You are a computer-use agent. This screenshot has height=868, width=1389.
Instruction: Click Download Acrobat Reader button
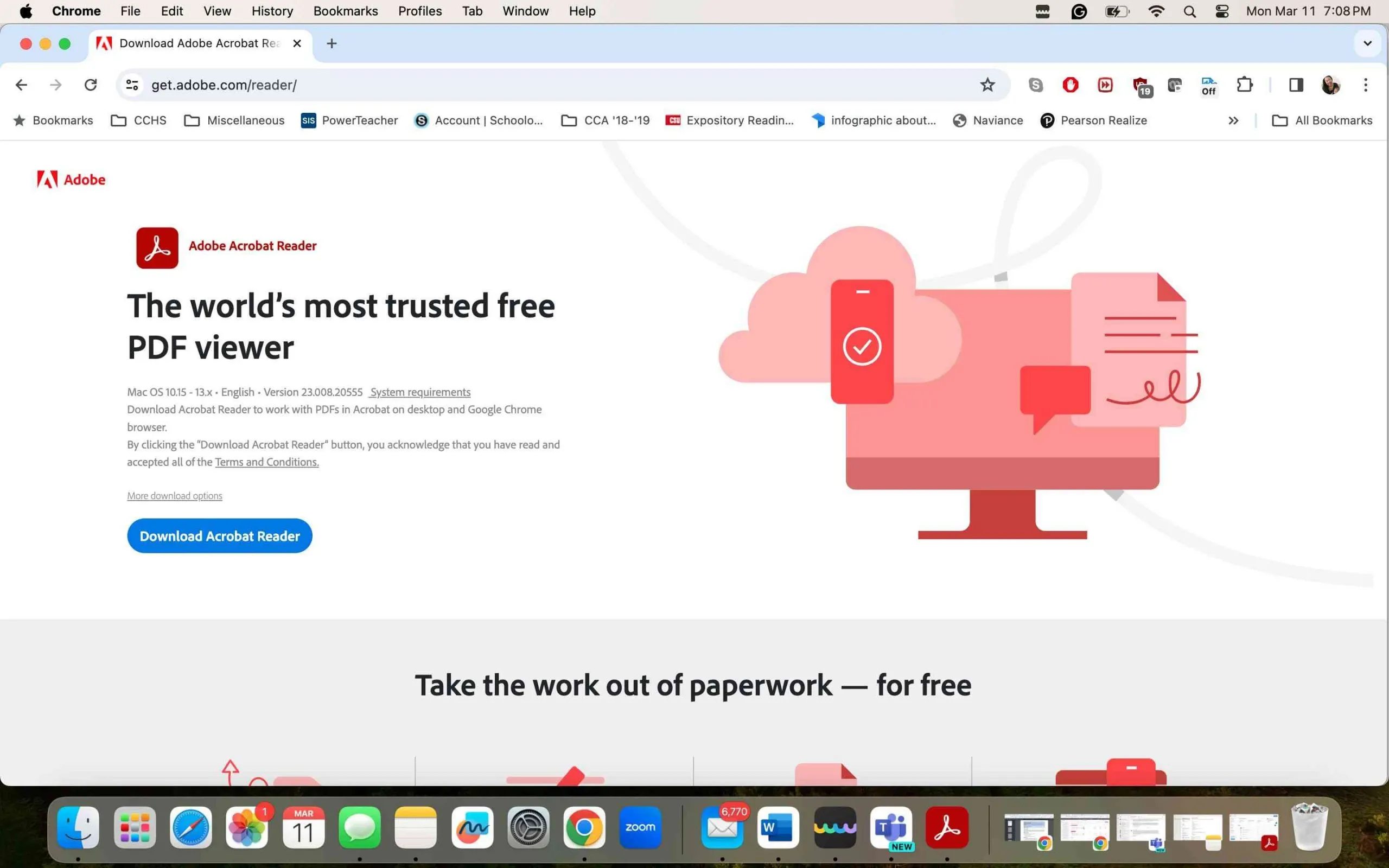point(219,536)
